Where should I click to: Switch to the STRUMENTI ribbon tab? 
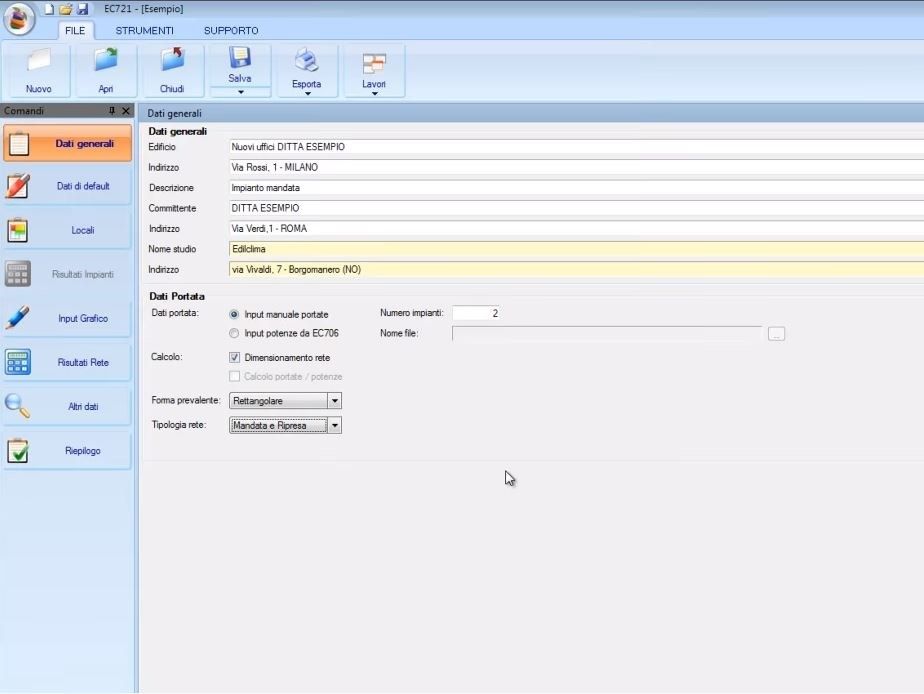[x=144, y=31]
